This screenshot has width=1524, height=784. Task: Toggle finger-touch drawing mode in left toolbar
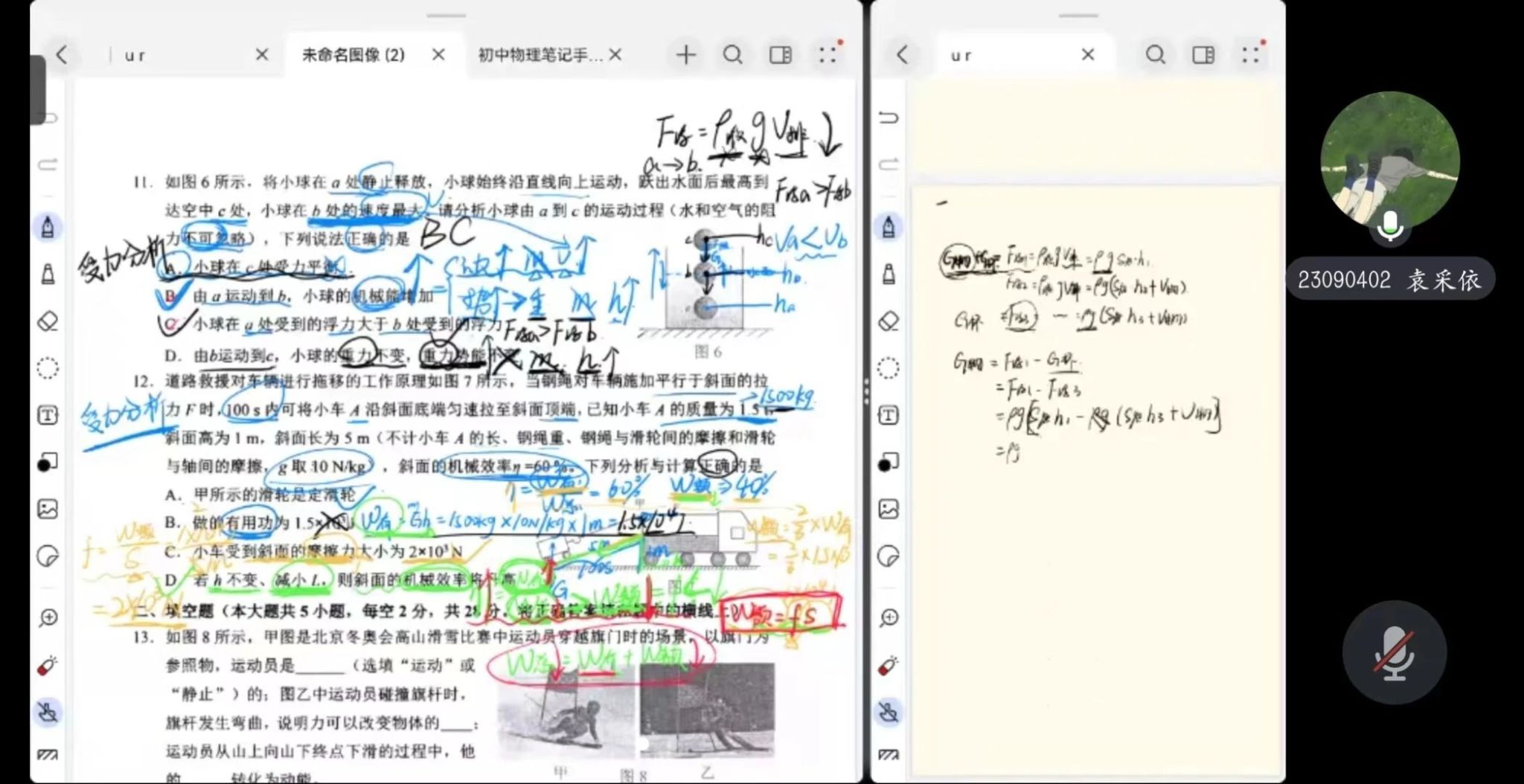coord(48,713)
